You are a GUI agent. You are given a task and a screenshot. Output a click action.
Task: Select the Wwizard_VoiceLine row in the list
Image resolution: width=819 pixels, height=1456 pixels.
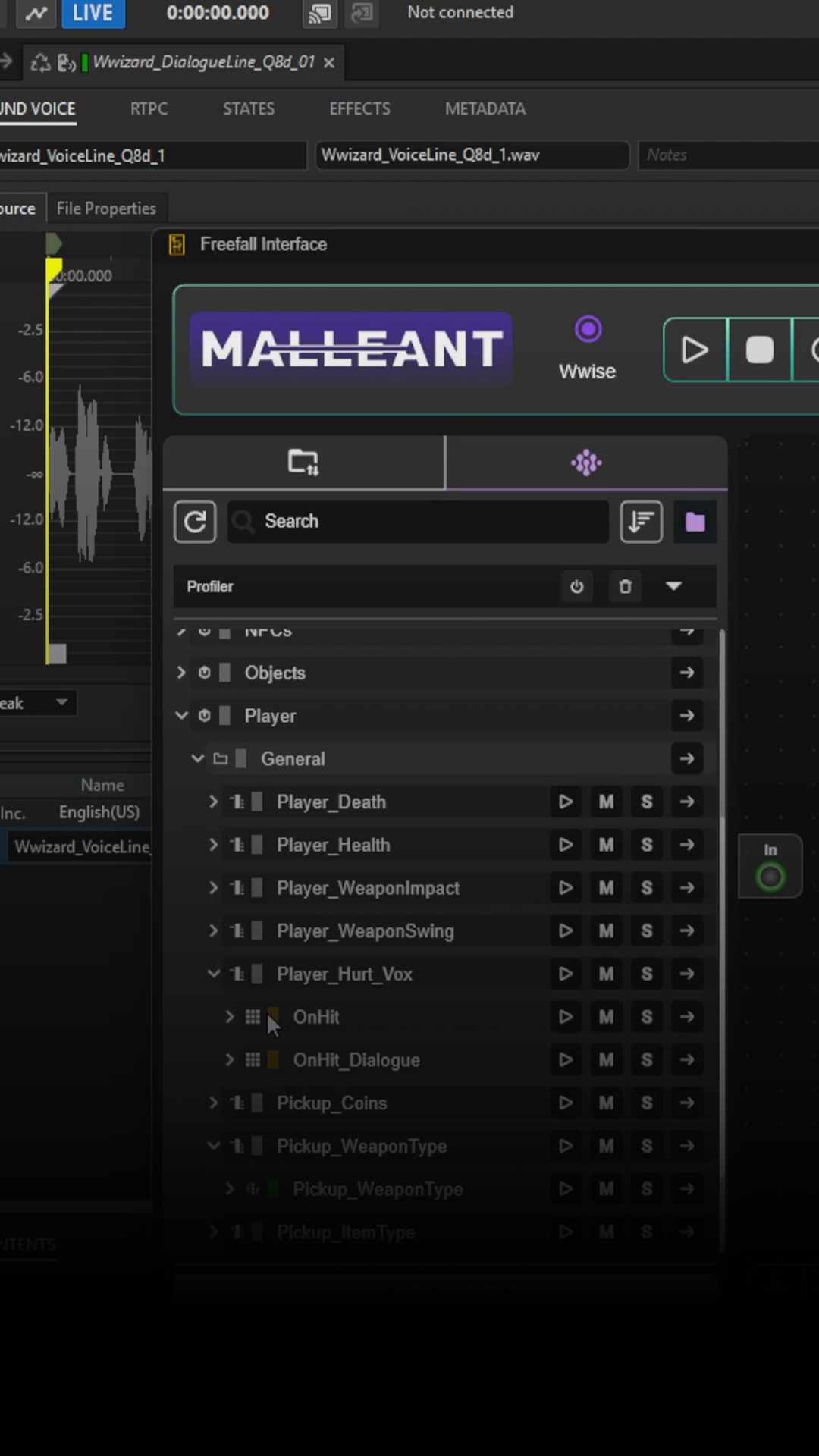(x=80, y=847)
